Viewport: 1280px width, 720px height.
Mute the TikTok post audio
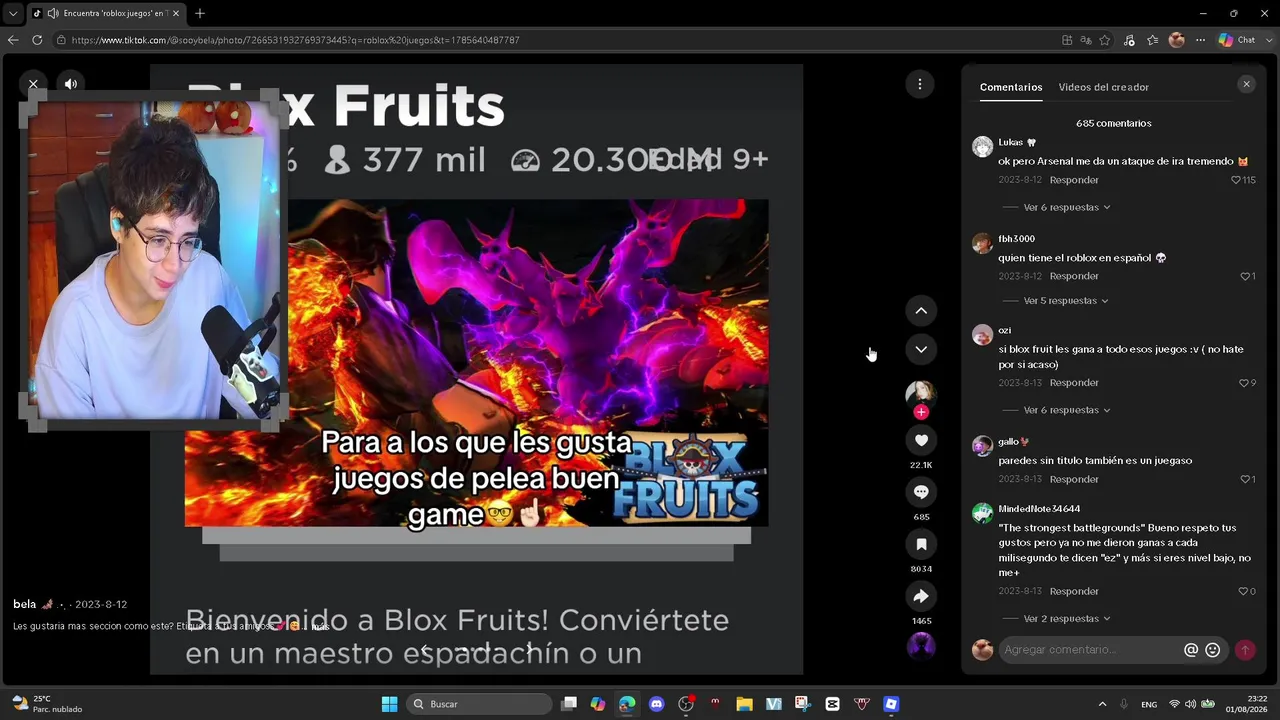point(71,84)
